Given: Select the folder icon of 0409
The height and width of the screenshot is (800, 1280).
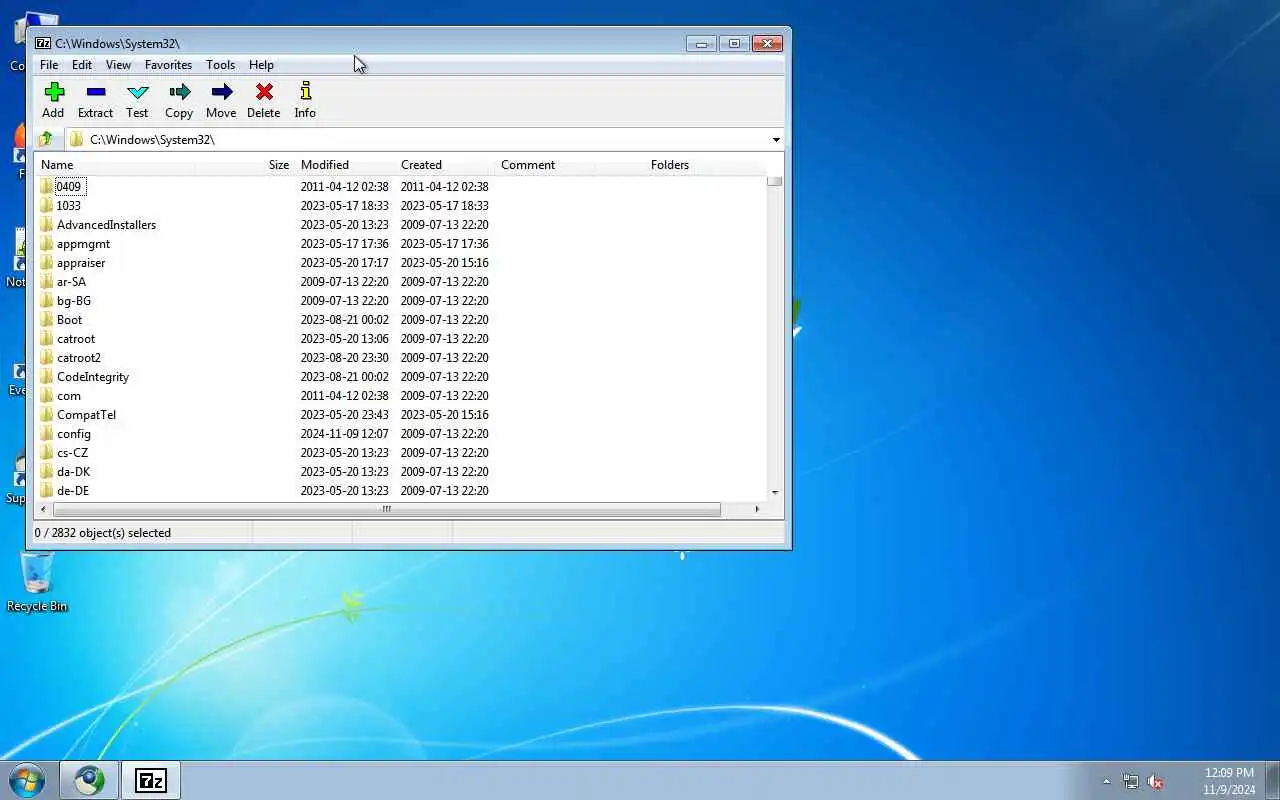Looking at the screenshot, I should tap(47, 186).
